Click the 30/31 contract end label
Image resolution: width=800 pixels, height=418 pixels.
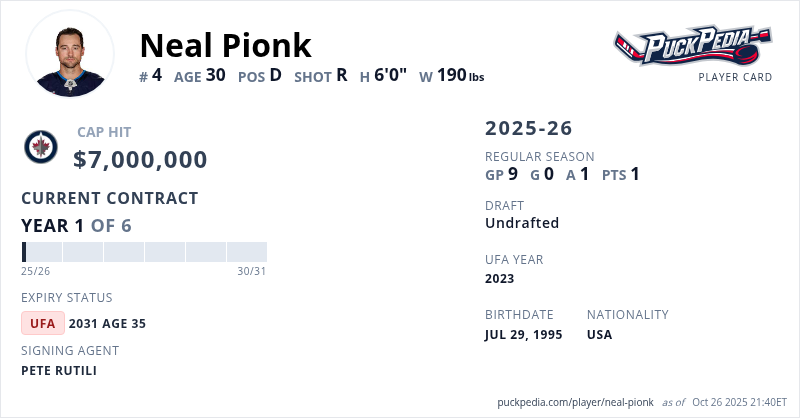251,271
